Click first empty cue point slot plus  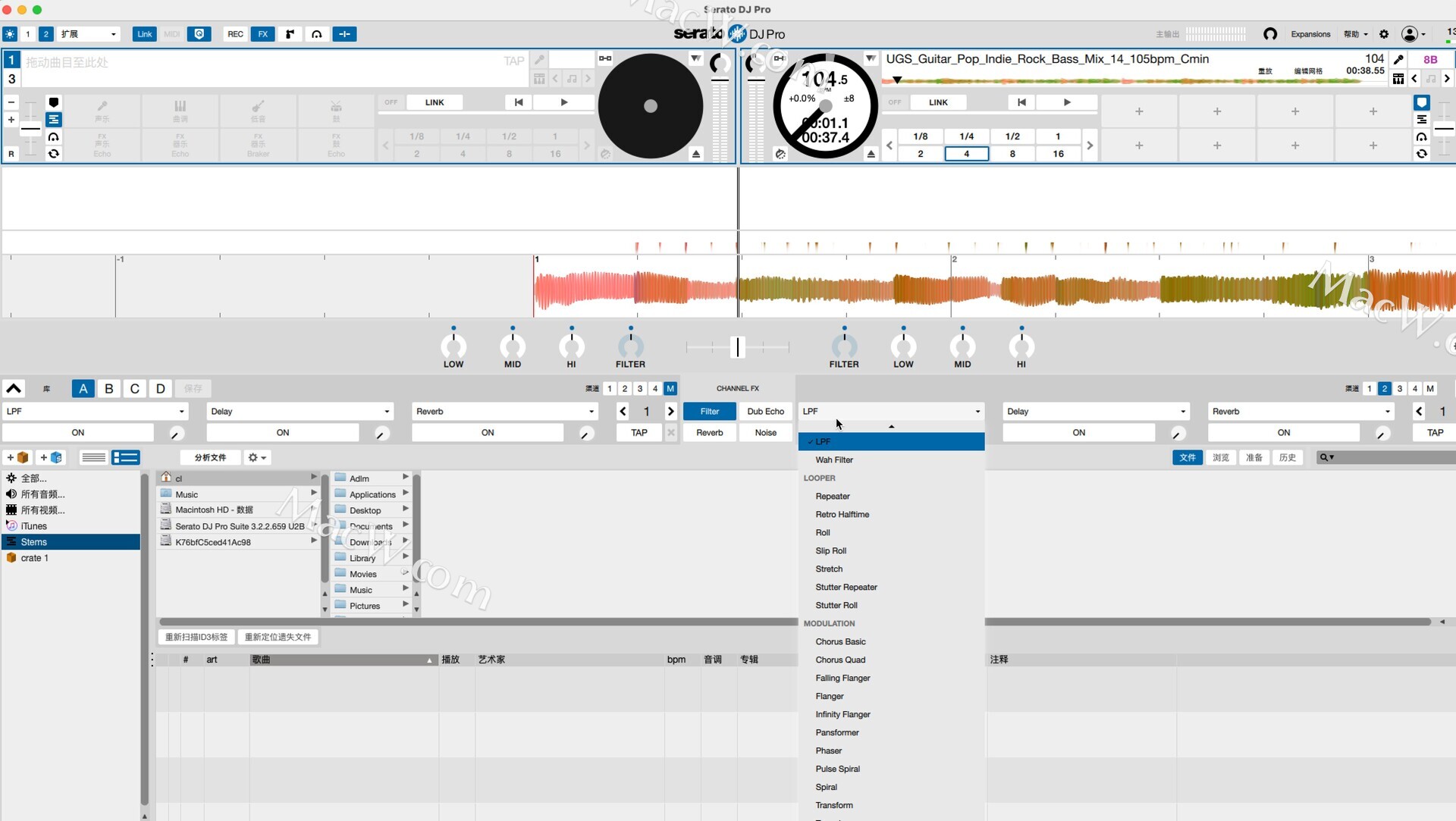point(1139,111)
